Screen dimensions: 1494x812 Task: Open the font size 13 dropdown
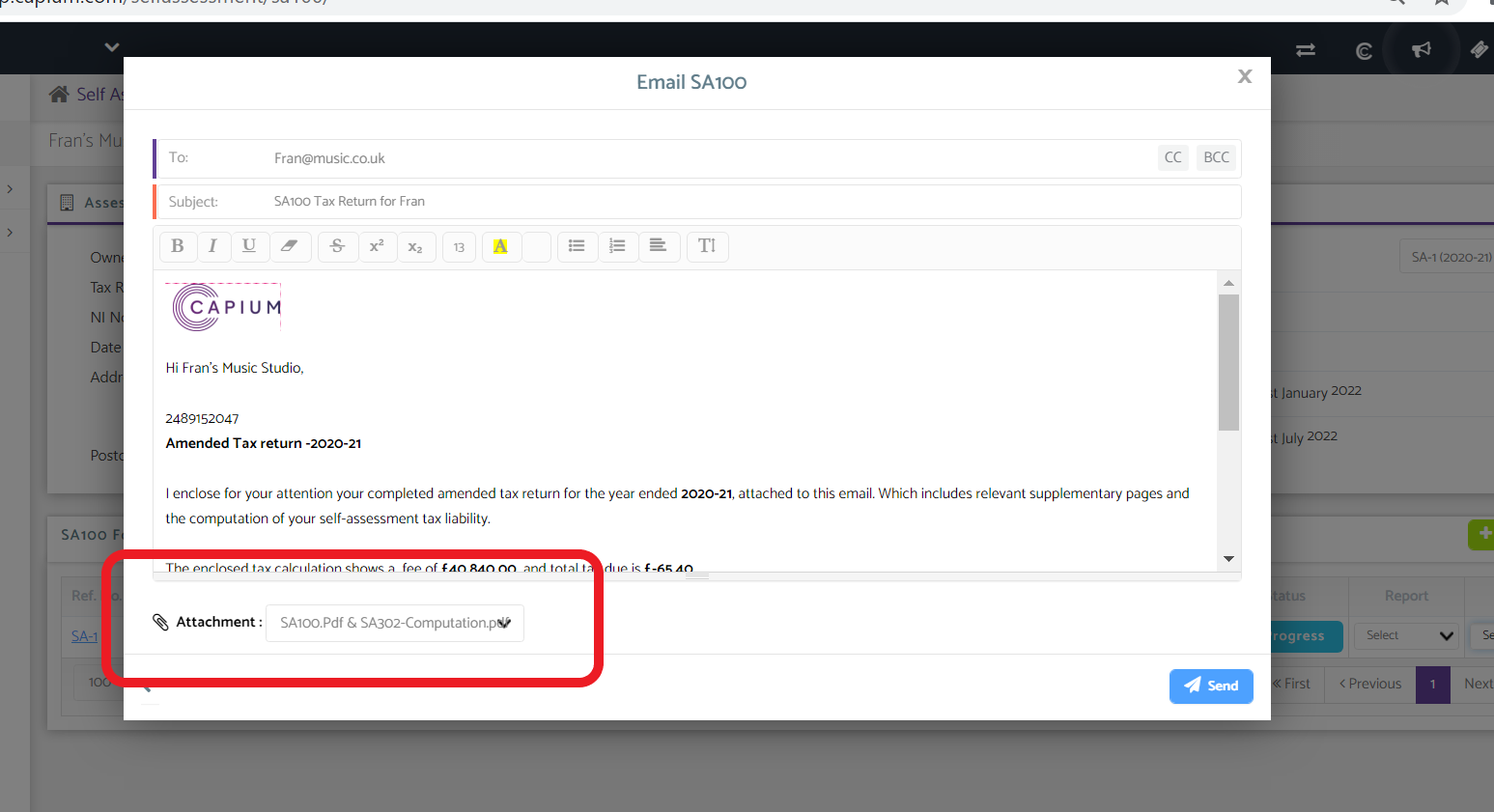[x=459, y=247]
